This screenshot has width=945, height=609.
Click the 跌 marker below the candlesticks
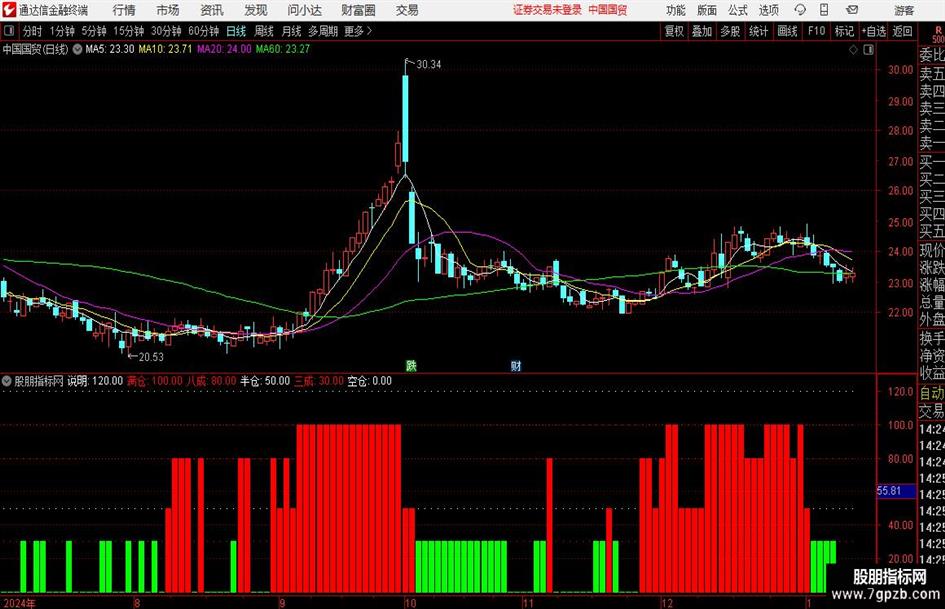pos(411,365)
